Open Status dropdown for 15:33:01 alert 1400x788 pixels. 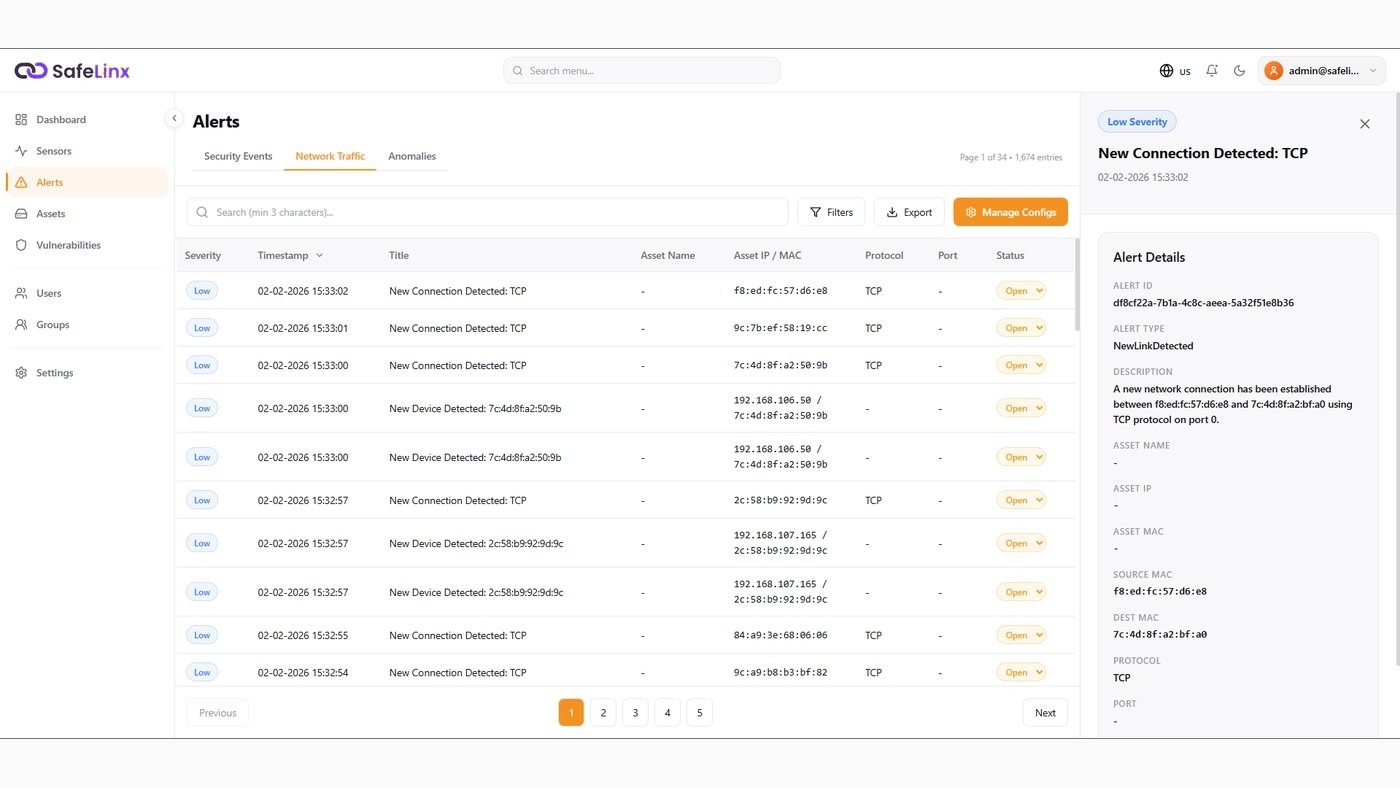coord(1021,328)
